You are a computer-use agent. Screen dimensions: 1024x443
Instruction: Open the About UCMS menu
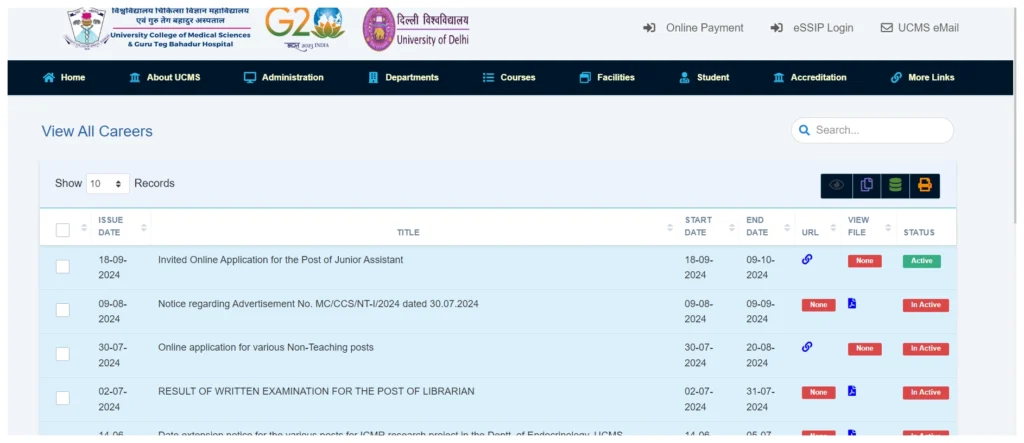point(165,77)
